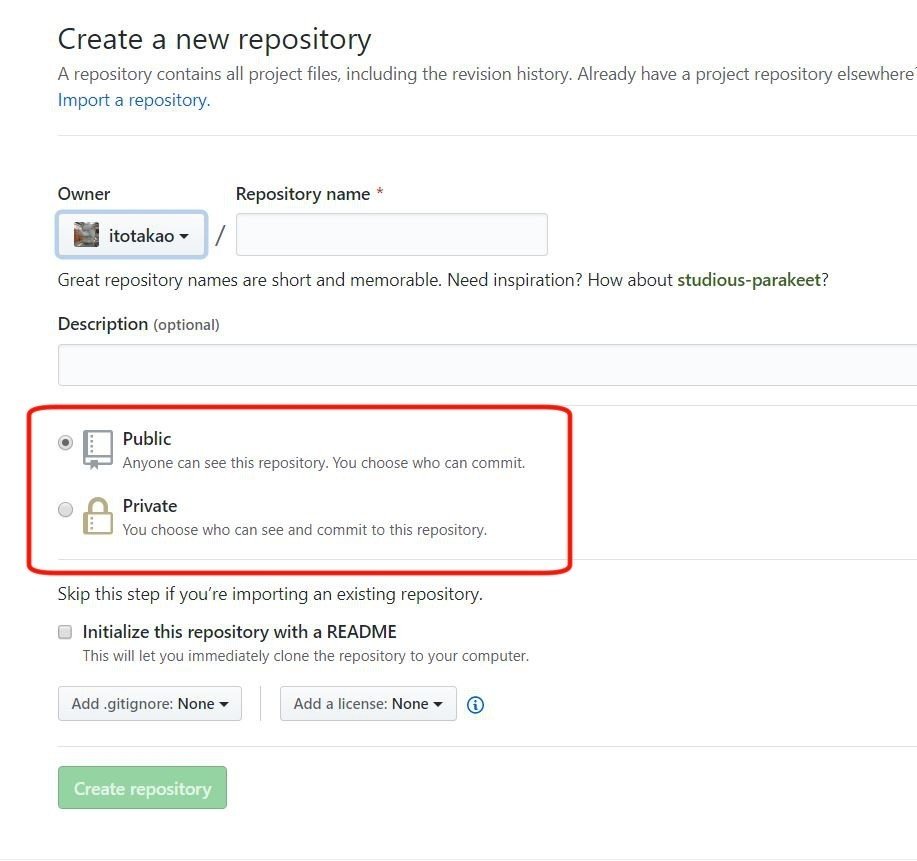Viewport: 917px width, 861px height.
Task: Click the Public option label
Action: click(147, 439)
